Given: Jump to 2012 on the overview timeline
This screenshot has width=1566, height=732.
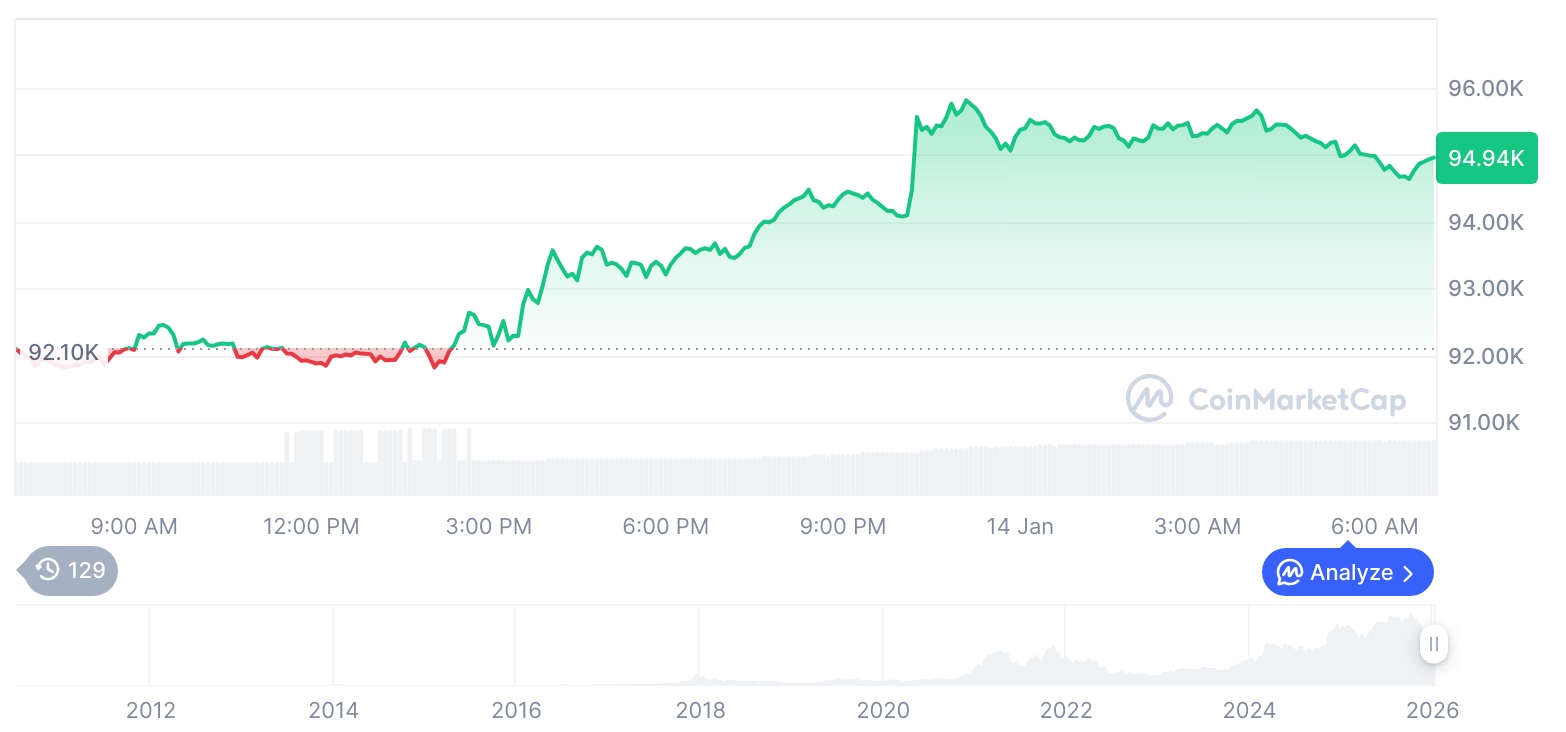Looking at the screenshot, I should point(151,710).
